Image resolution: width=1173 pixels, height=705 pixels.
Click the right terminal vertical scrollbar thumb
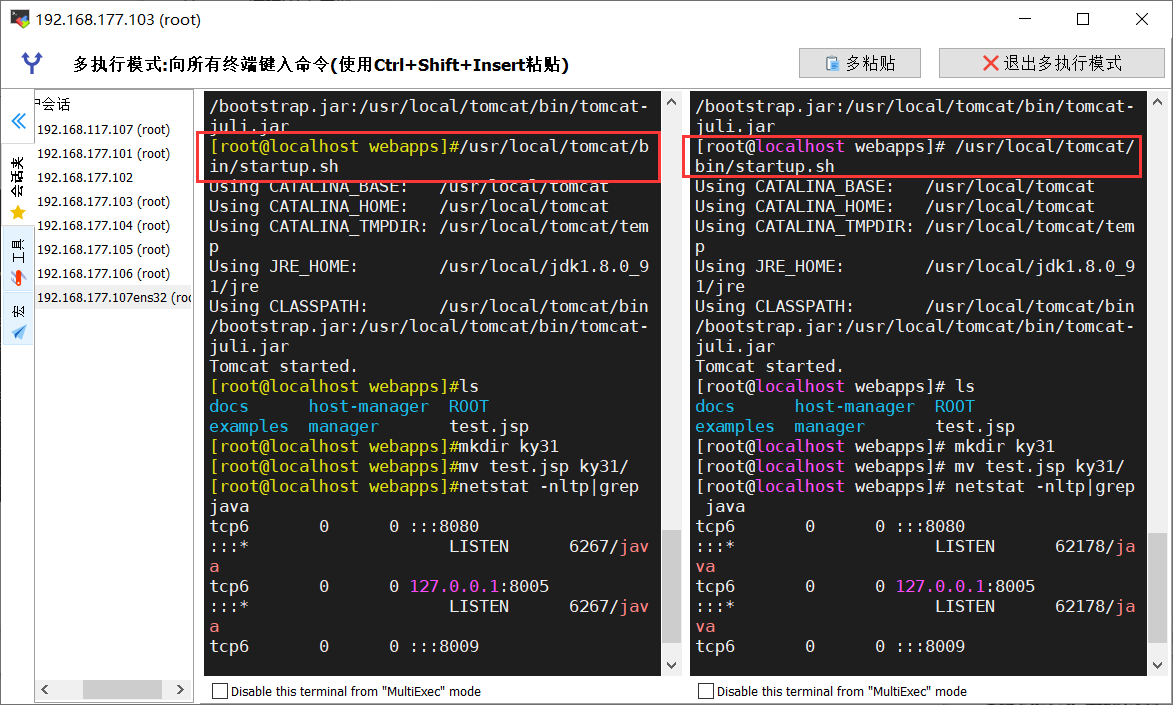tap(1157, 588)
